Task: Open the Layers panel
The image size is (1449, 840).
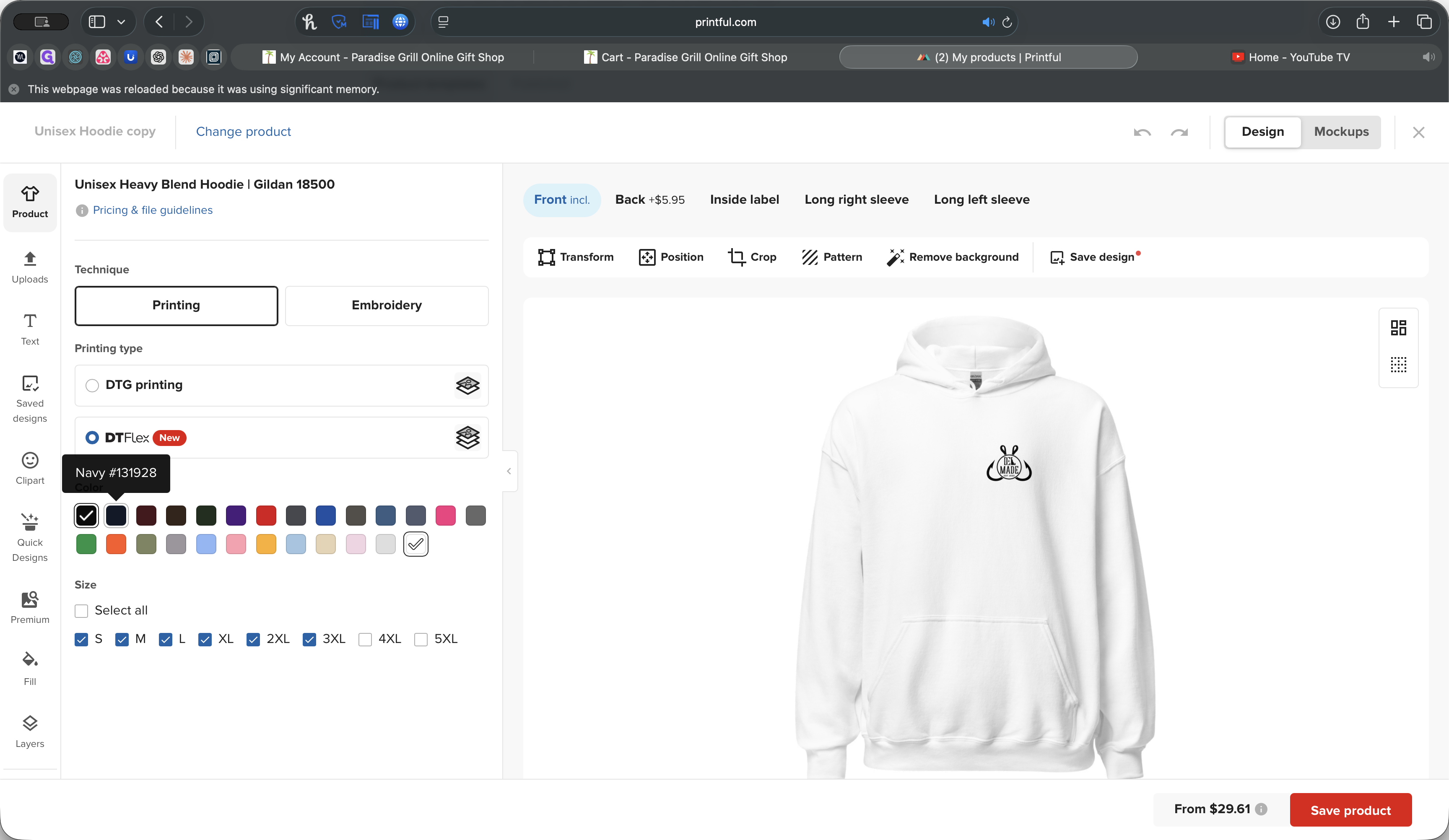Action: (30, 731)
